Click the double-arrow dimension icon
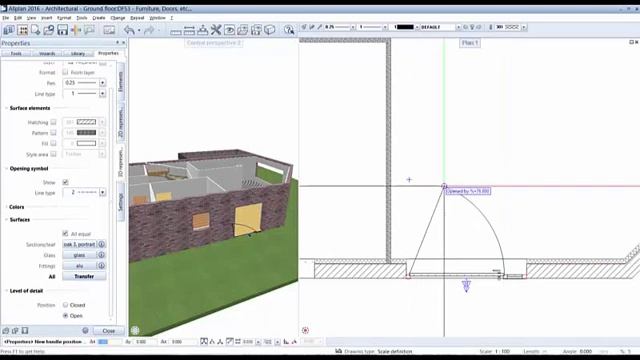This screenshot has height=360, width=640. point(189,30)
